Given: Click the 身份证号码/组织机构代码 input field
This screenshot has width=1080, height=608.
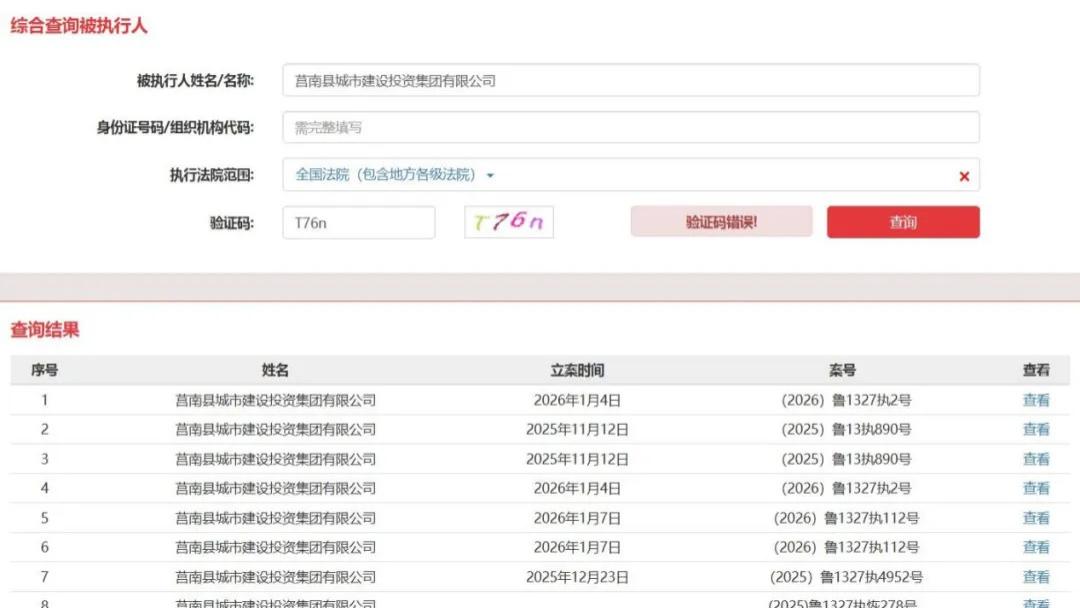Looking at the screenshot, I should 628,127.
